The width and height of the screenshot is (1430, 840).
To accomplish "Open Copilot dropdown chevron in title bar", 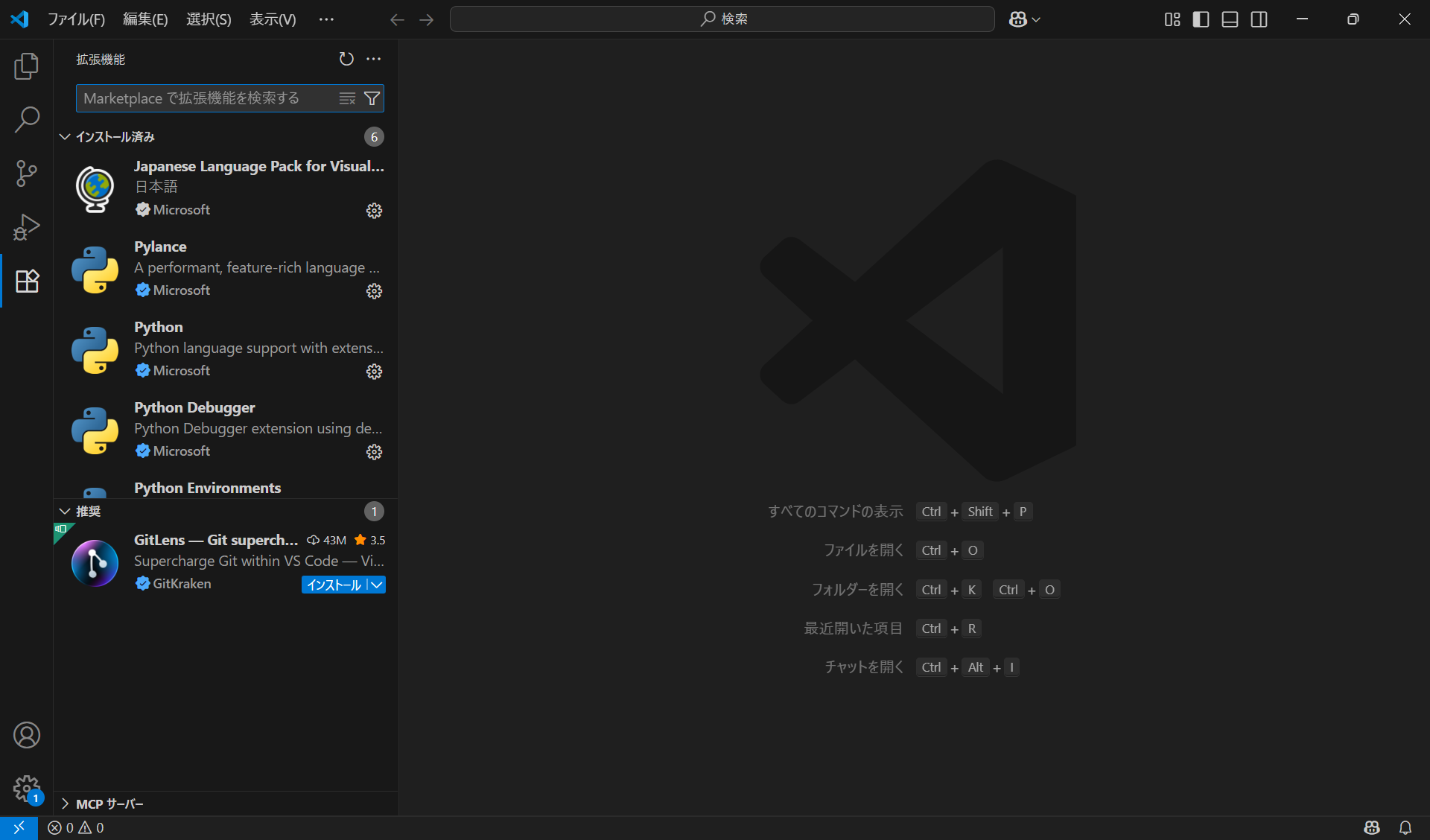I will 1035,19.
